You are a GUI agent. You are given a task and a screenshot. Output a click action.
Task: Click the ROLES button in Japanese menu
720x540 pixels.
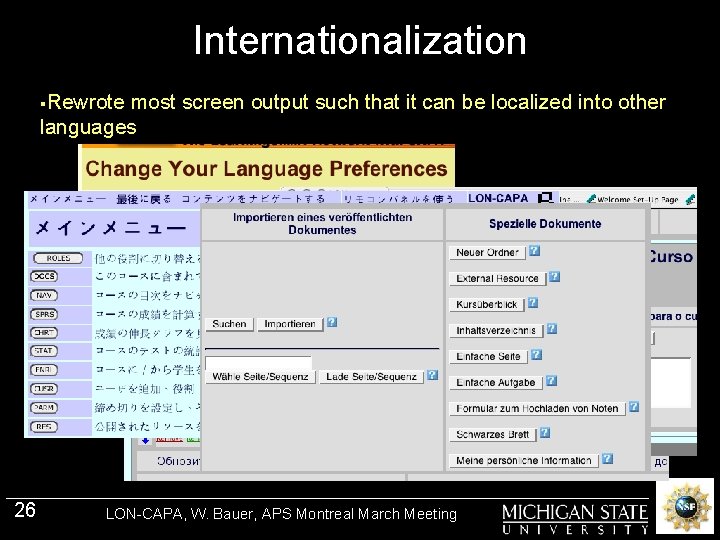click(x=58, y=259)
